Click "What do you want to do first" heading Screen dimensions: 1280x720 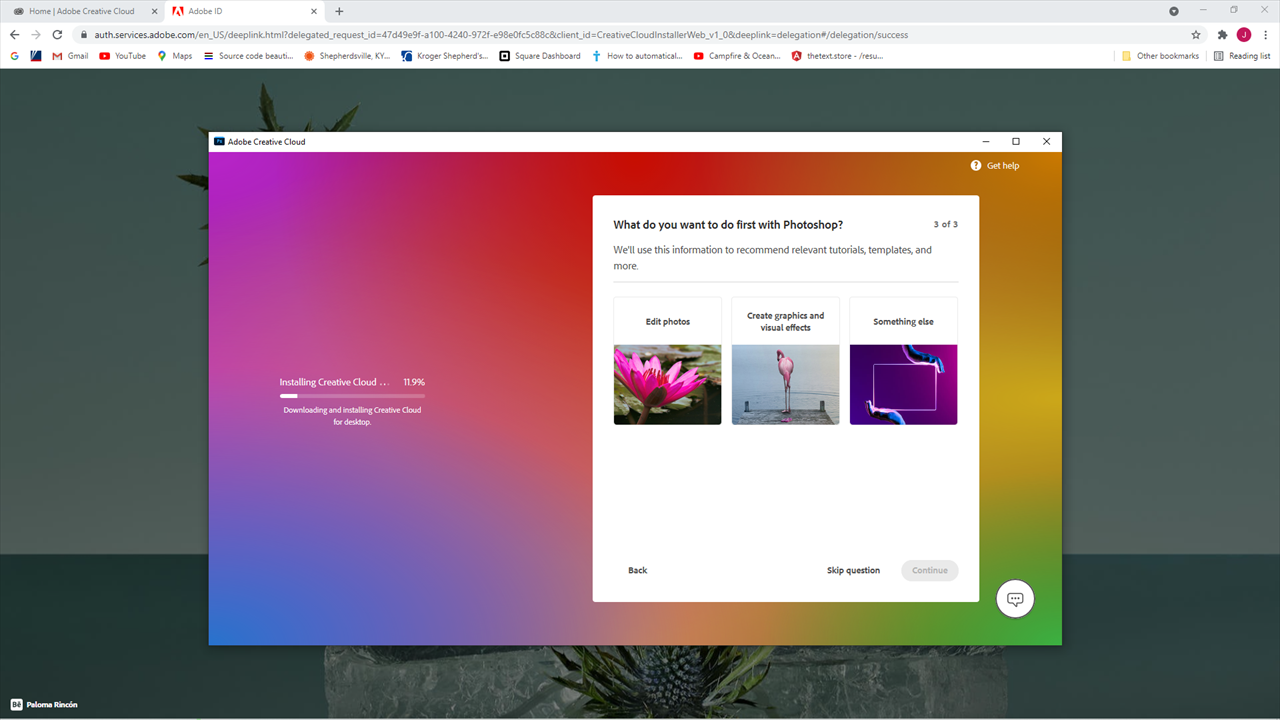(728, 225)
